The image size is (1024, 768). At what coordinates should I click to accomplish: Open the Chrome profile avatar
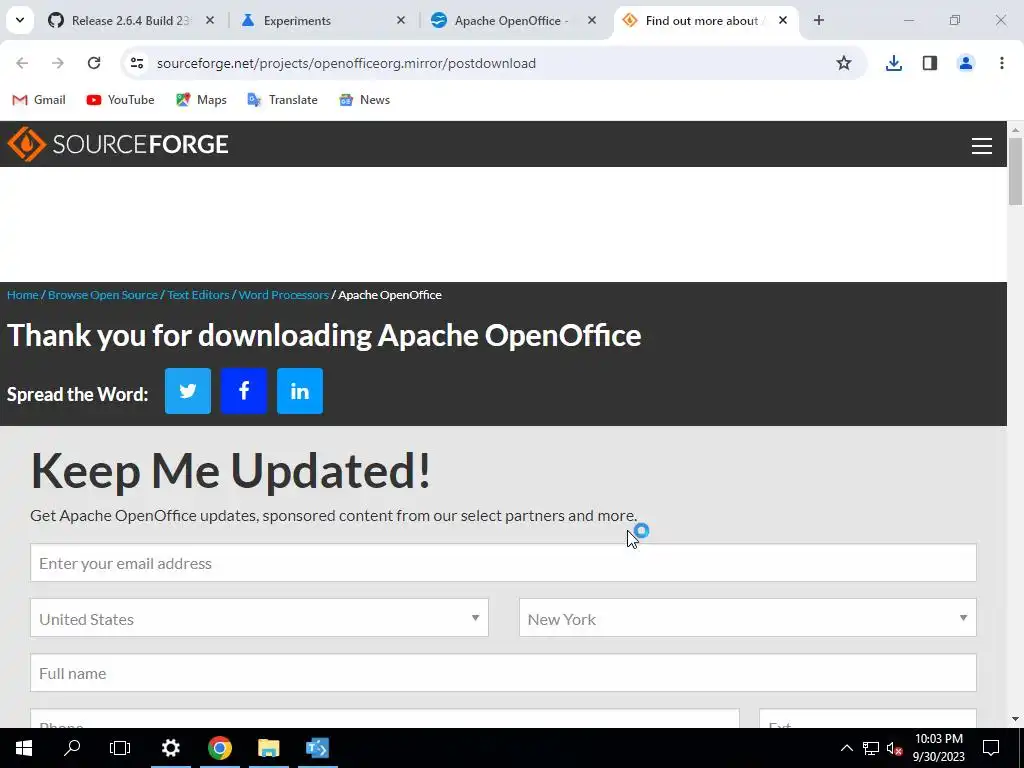[x=966, y=63]
